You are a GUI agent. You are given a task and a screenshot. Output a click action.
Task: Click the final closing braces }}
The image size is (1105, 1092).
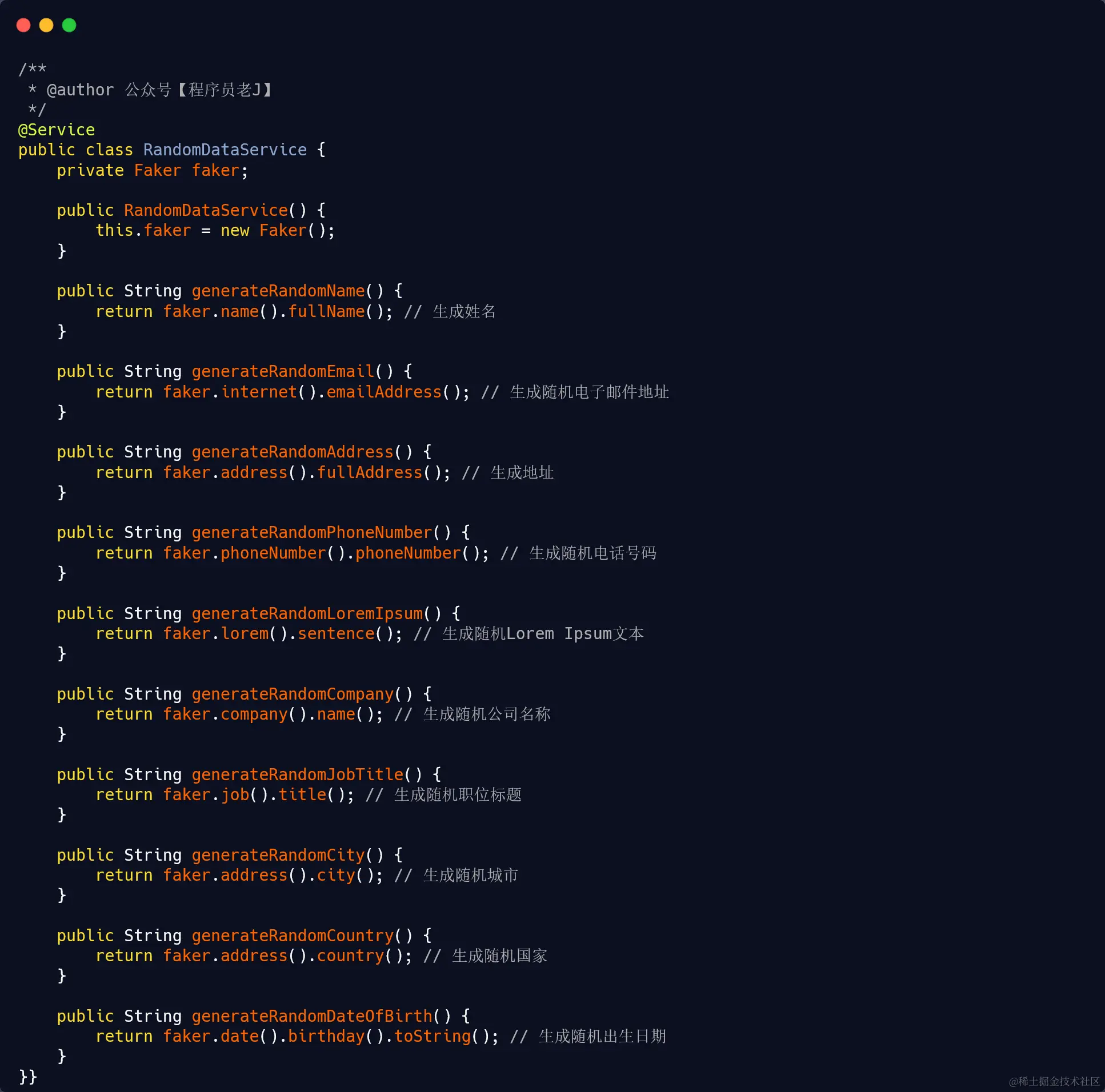coord(28,1077)
